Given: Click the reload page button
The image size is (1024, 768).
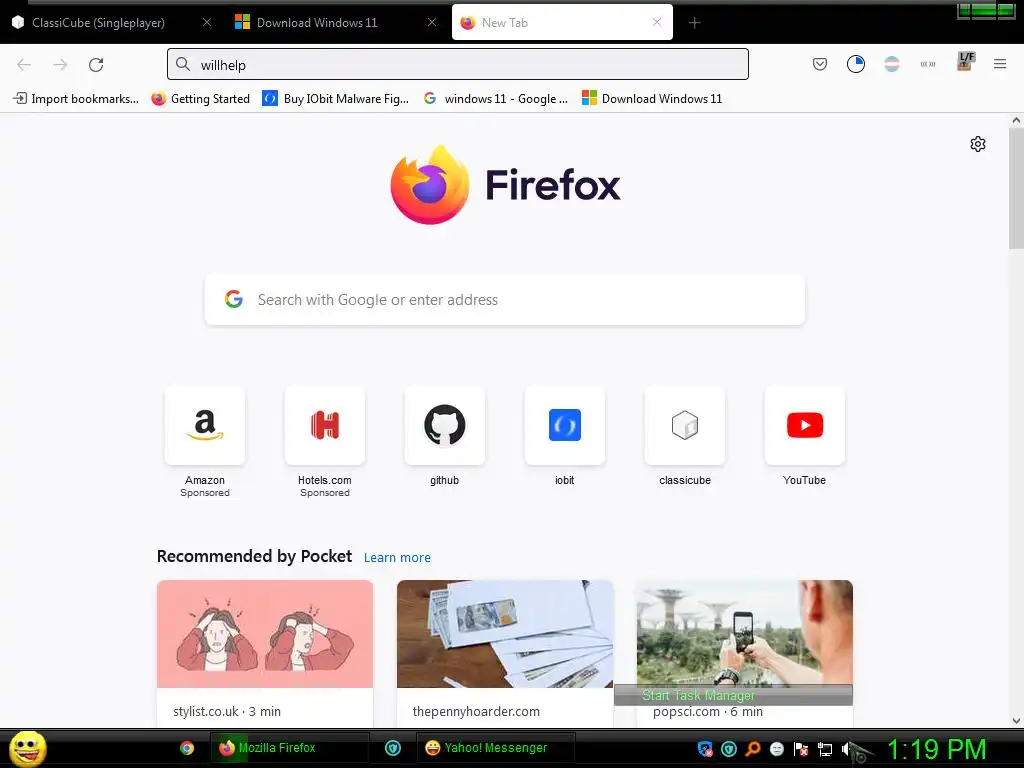Looking at the screenshot, I should 96,65.
